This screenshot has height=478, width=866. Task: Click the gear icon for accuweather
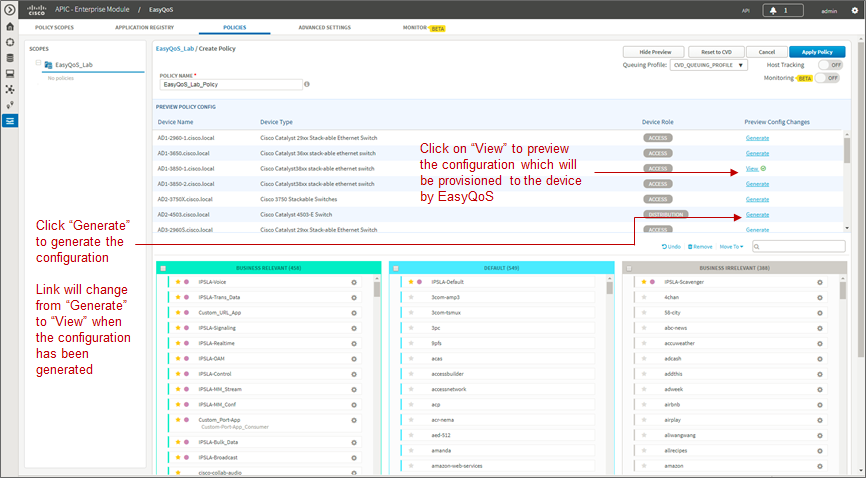pos(820,344)
